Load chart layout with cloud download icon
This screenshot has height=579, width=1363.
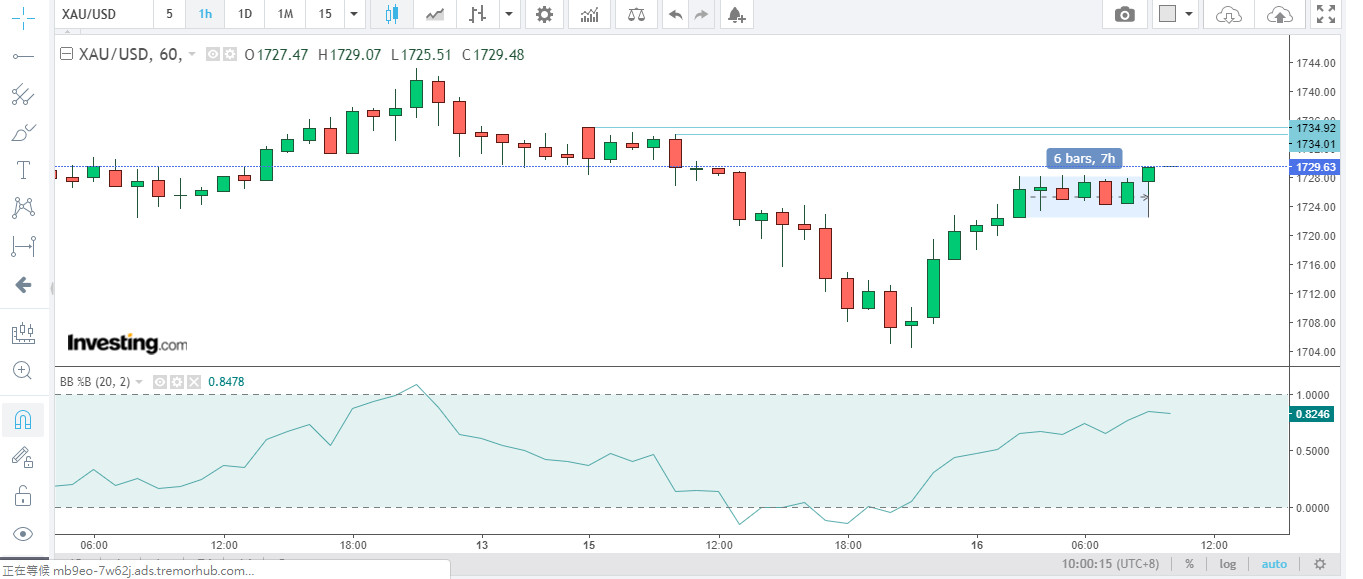pyautogui.click(x=1228, y=14)
